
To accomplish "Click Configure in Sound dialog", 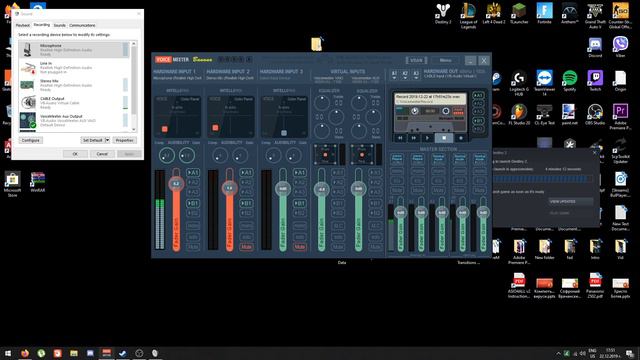I will pyautogui.click(x=31, y=140).
